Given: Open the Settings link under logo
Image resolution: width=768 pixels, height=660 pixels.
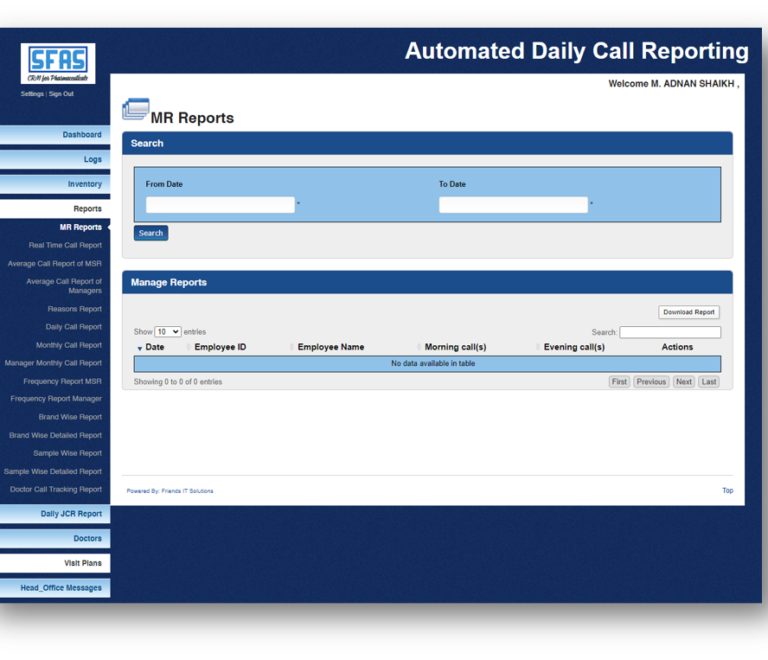Looking at the screenshot, I should (x=32, y=94).
